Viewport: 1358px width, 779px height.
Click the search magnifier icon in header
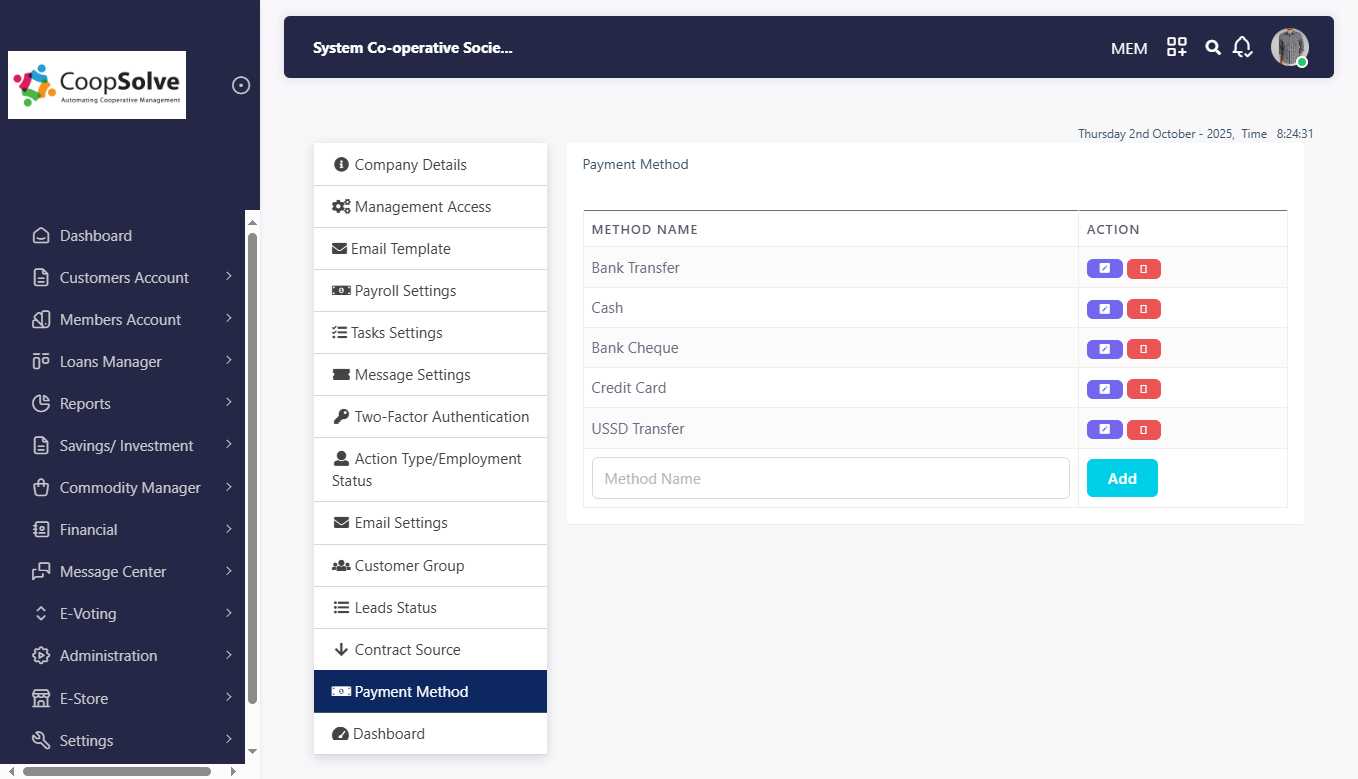[x=1213, y=47]
